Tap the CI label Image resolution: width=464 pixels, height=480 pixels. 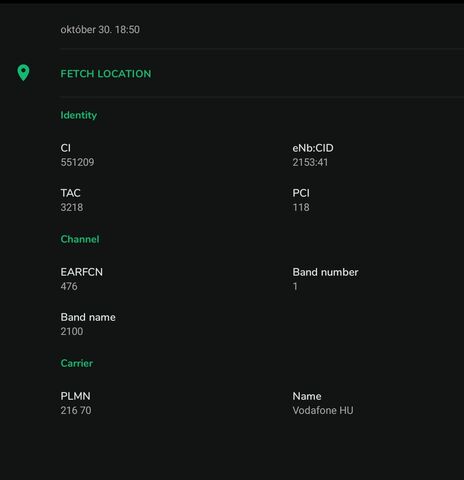[x=66, y=148]
